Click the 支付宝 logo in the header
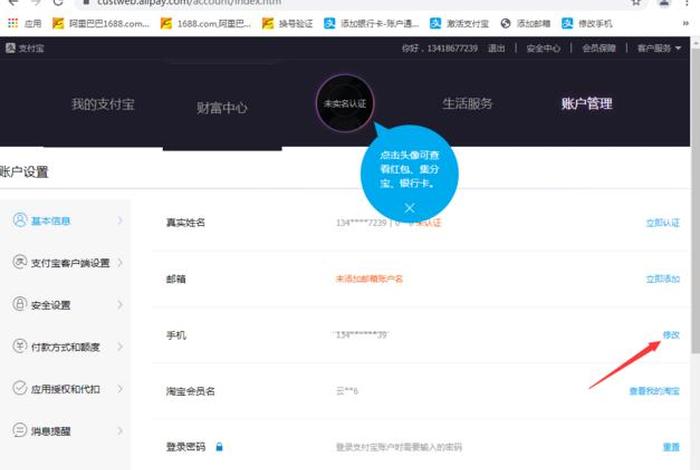 [25, 48]
